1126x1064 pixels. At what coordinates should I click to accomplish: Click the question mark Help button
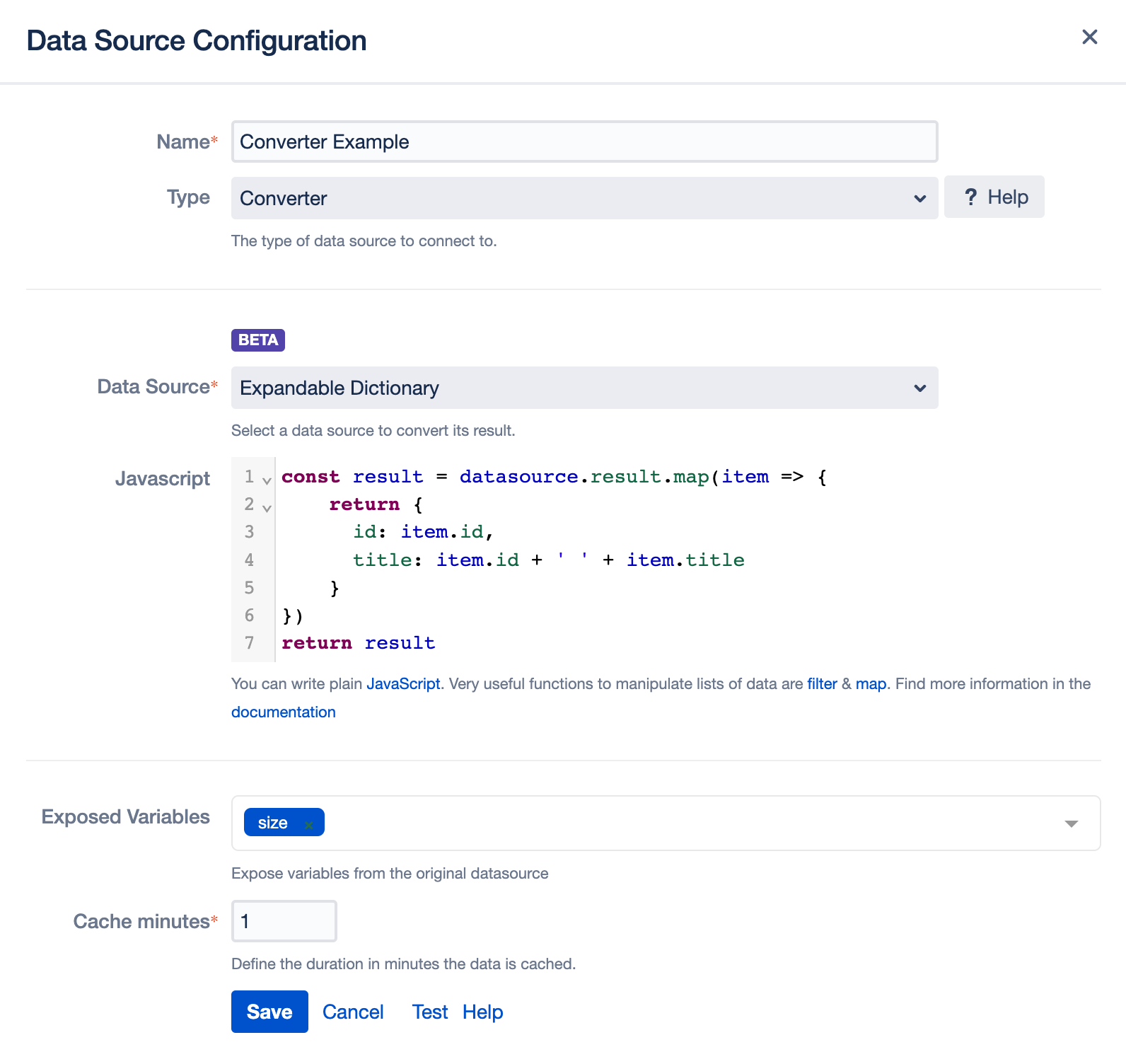coord(994,197)
